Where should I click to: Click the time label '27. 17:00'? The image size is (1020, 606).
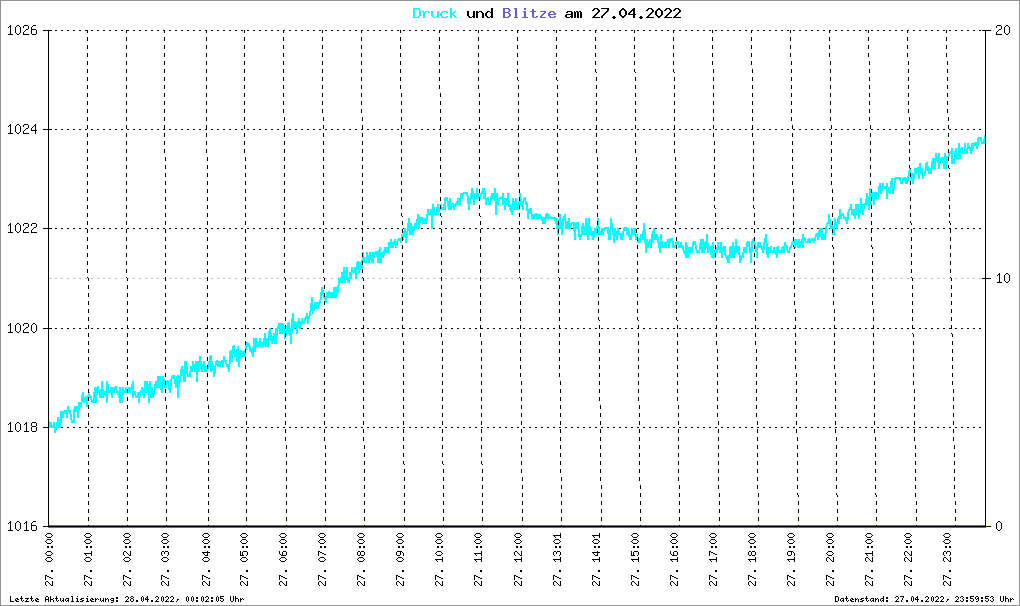pos(714,560)
